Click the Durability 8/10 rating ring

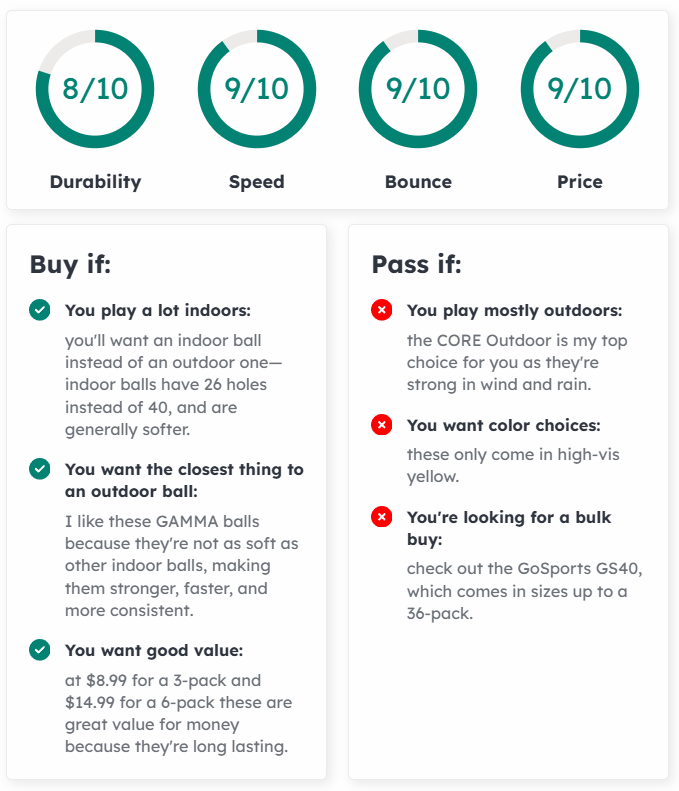click(95, 89)
